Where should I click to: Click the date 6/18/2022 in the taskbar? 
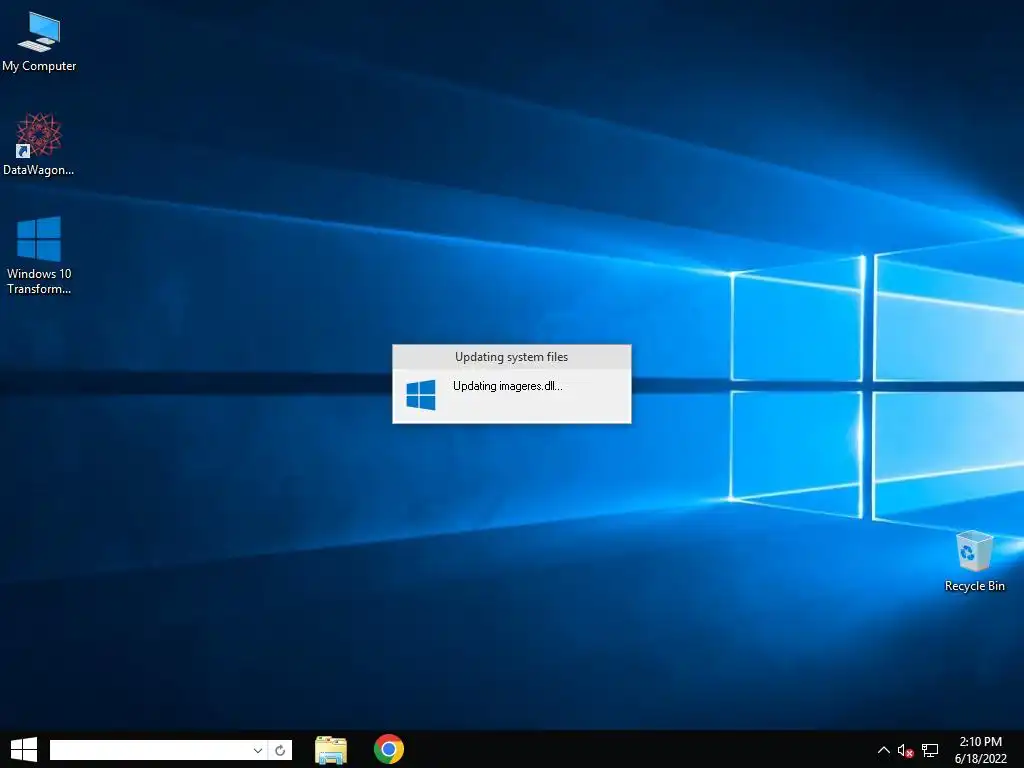tap(980, 758)
